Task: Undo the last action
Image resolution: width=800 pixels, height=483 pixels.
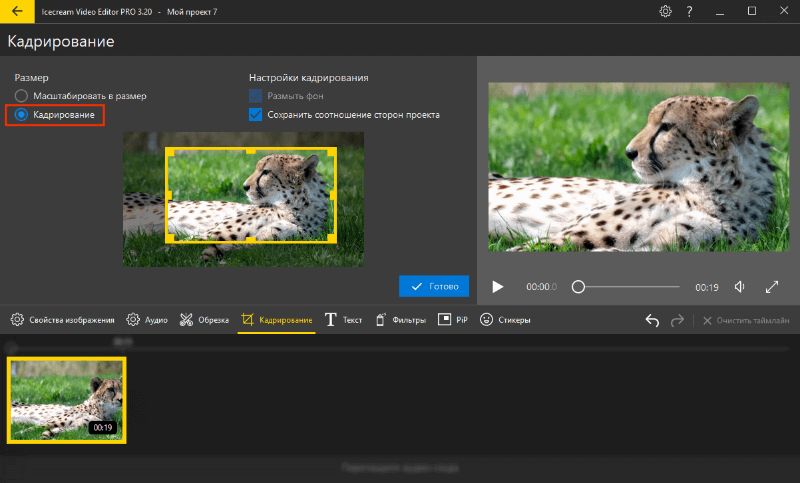Action: click(x=652, y=320)
